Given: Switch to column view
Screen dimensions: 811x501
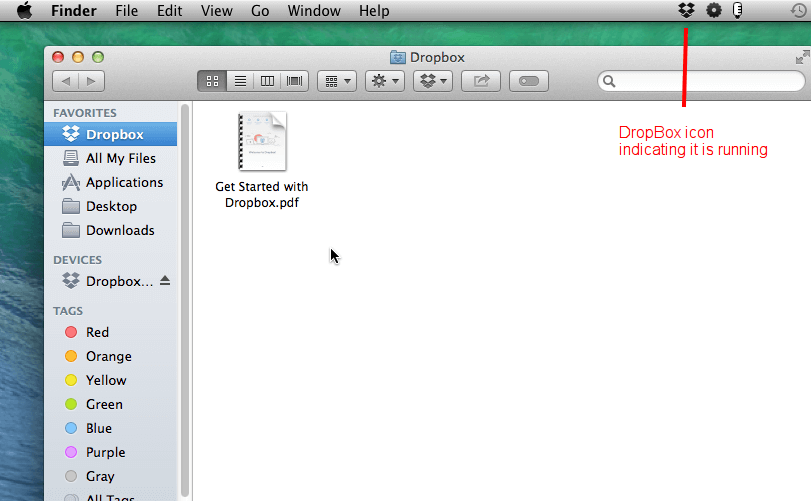Looking at the screenshot, I should 267,81.
